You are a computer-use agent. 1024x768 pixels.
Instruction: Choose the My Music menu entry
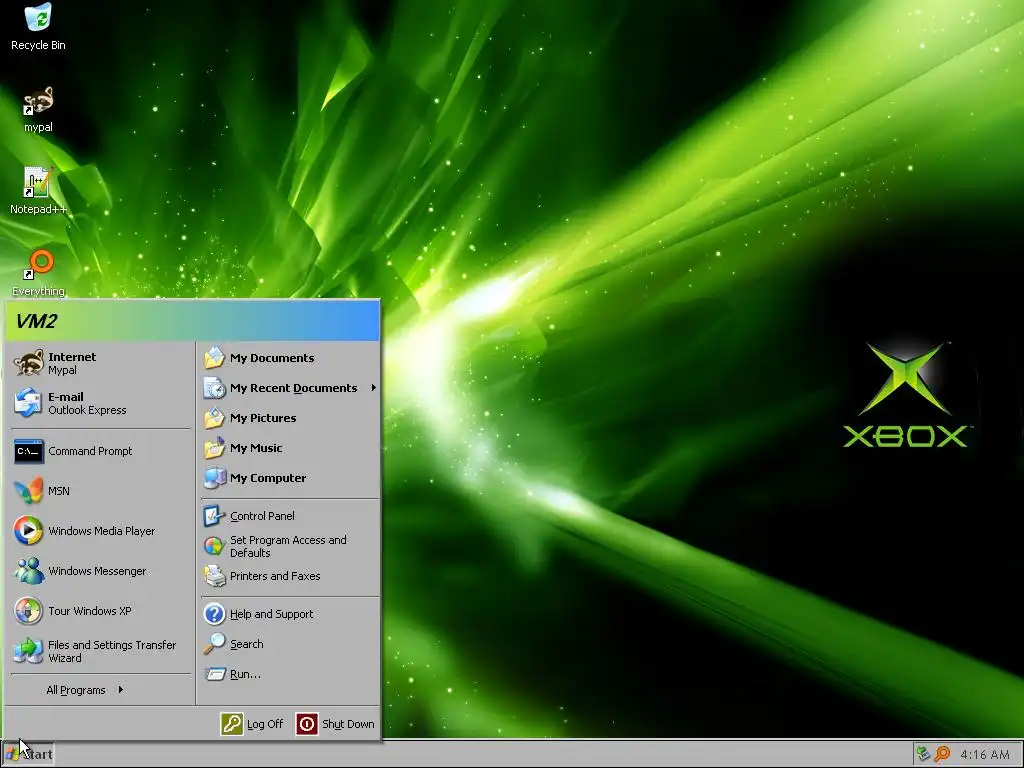tap(290, 448)
